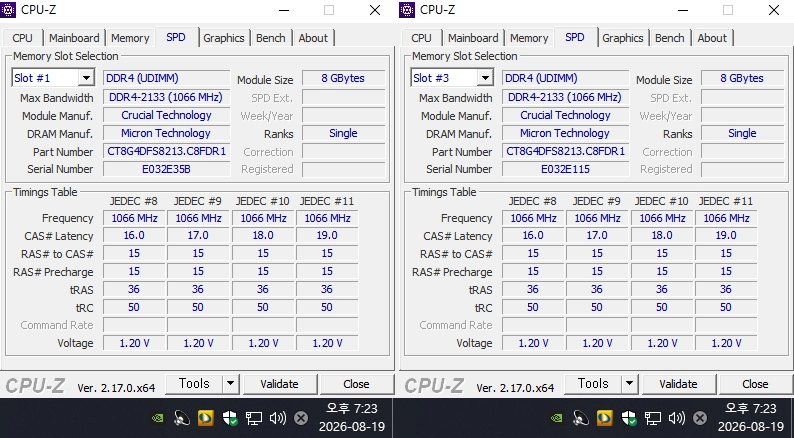The image size is (794, 438).
Task: Click the yellow tray app icon in right taskbar
Action: click(605, 418)
